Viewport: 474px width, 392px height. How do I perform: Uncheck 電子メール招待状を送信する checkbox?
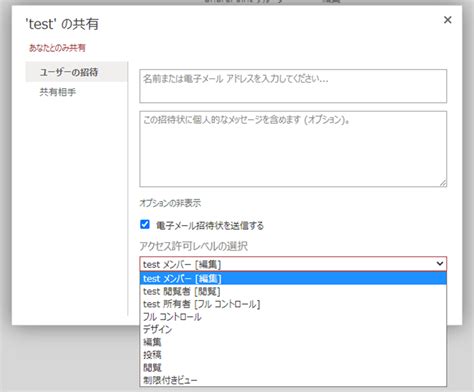pos(145,224)
